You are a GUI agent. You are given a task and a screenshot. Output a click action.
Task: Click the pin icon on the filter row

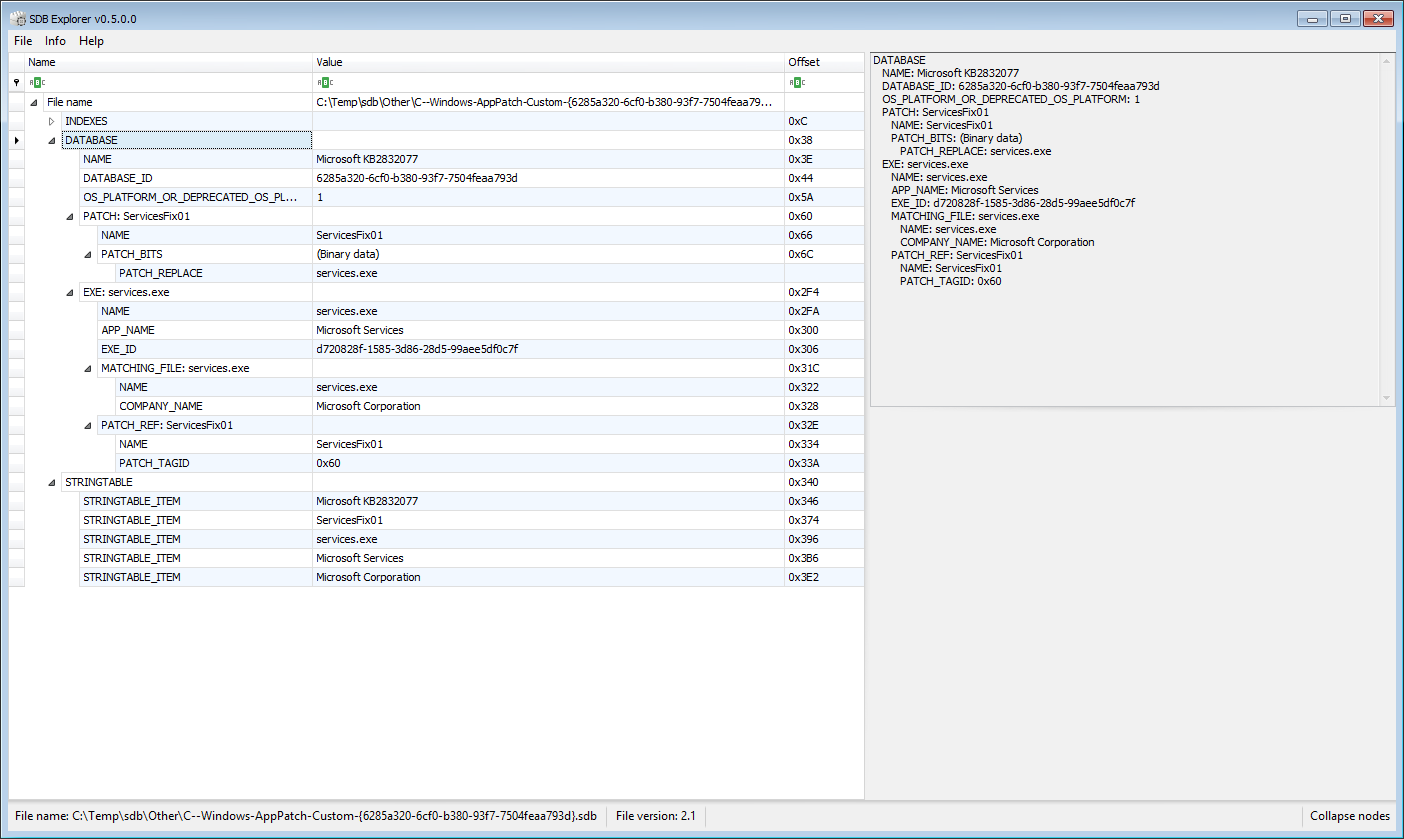coord(16,83)
